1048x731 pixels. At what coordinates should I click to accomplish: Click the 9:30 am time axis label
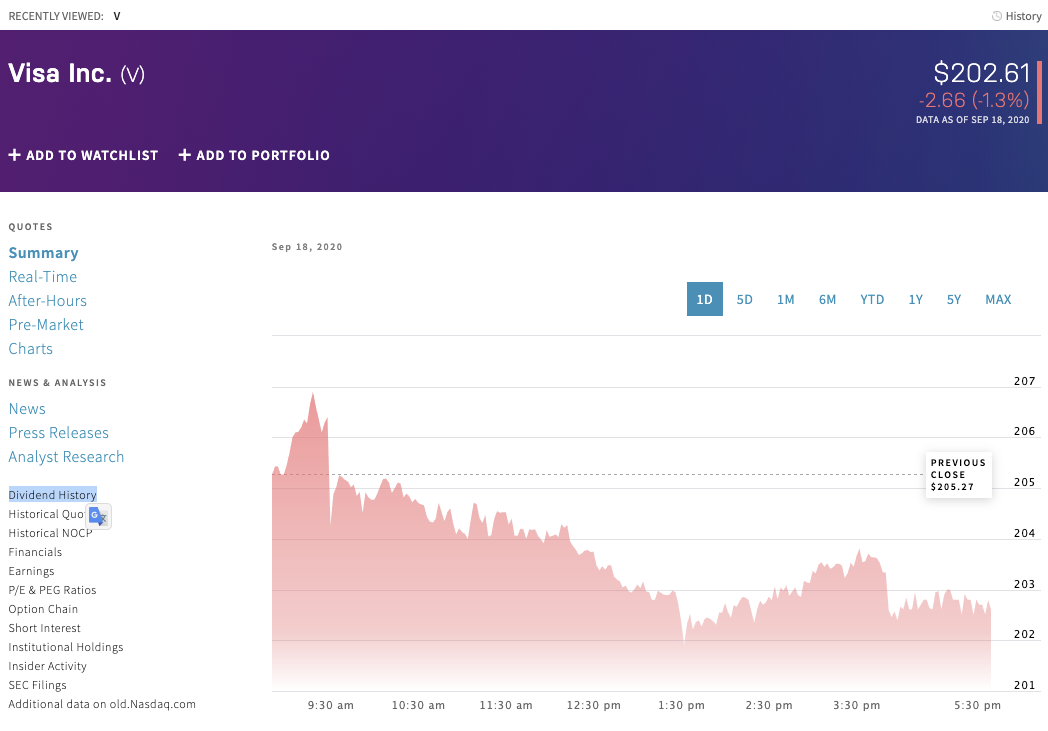point(331,706)
